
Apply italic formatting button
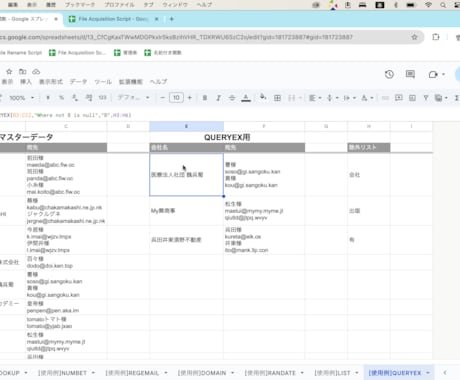click(x=218, y=98)
